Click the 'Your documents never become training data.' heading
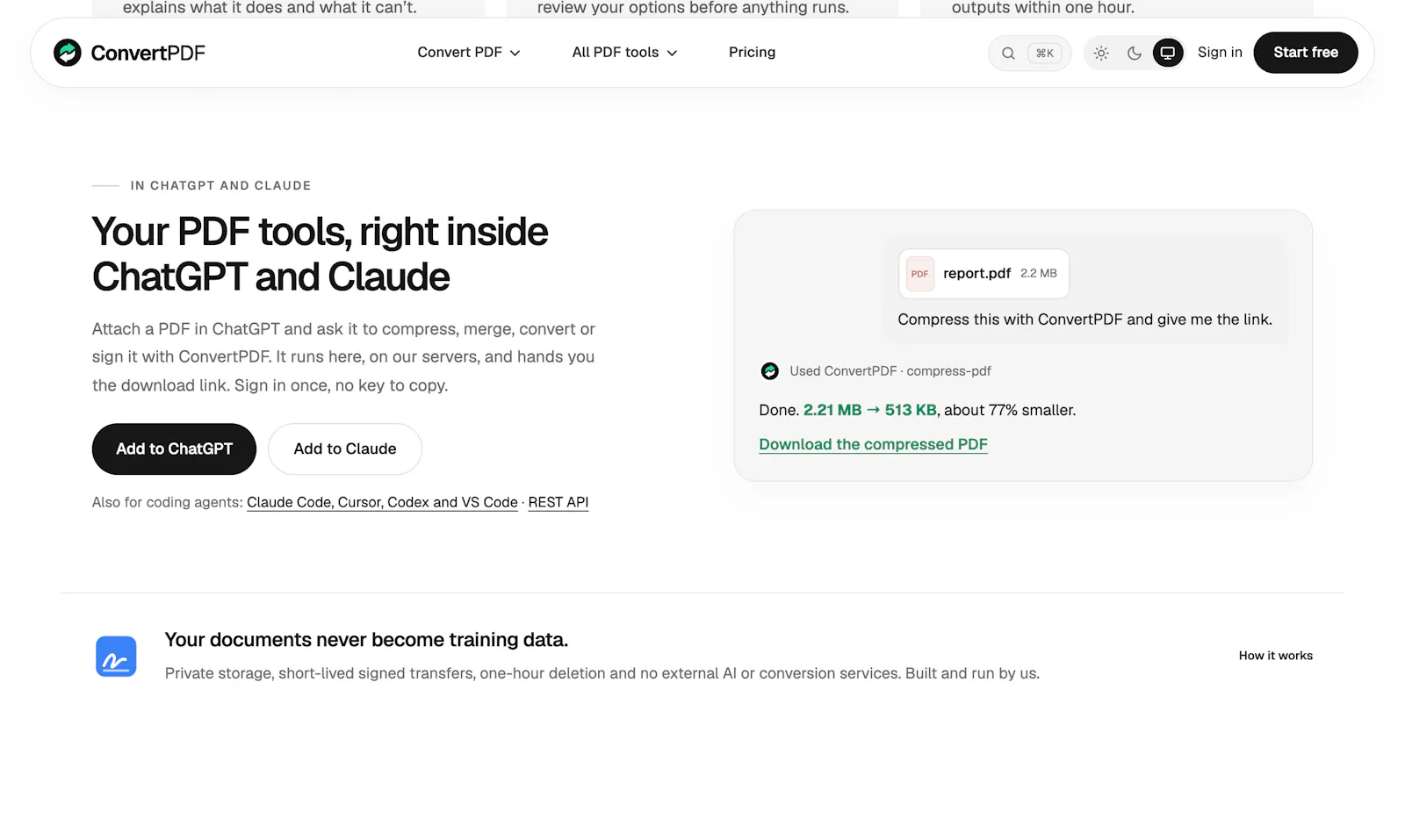Image resolution: width=1405 pixels, height=840 pixels. click(366, 640)
